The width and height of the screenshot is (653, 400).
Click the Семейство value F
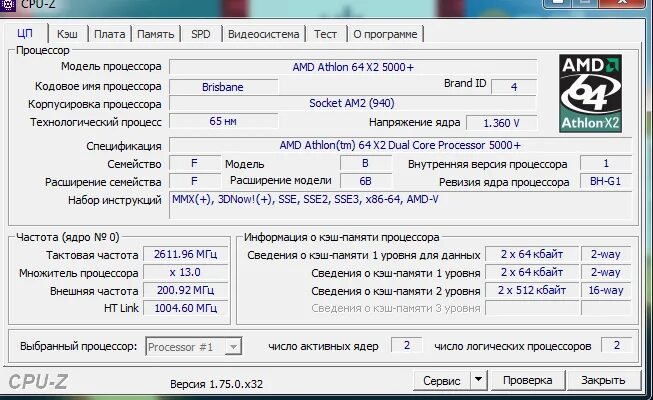tap(194, 163)
